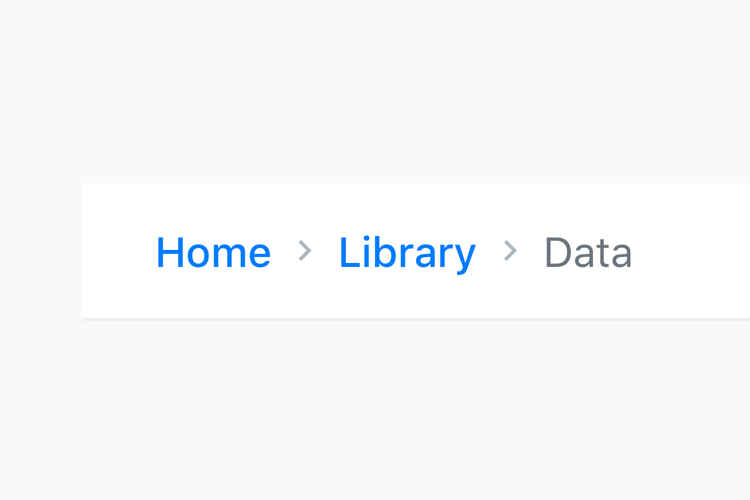
Task: Click the blue Home text
Action: point(213,253)
